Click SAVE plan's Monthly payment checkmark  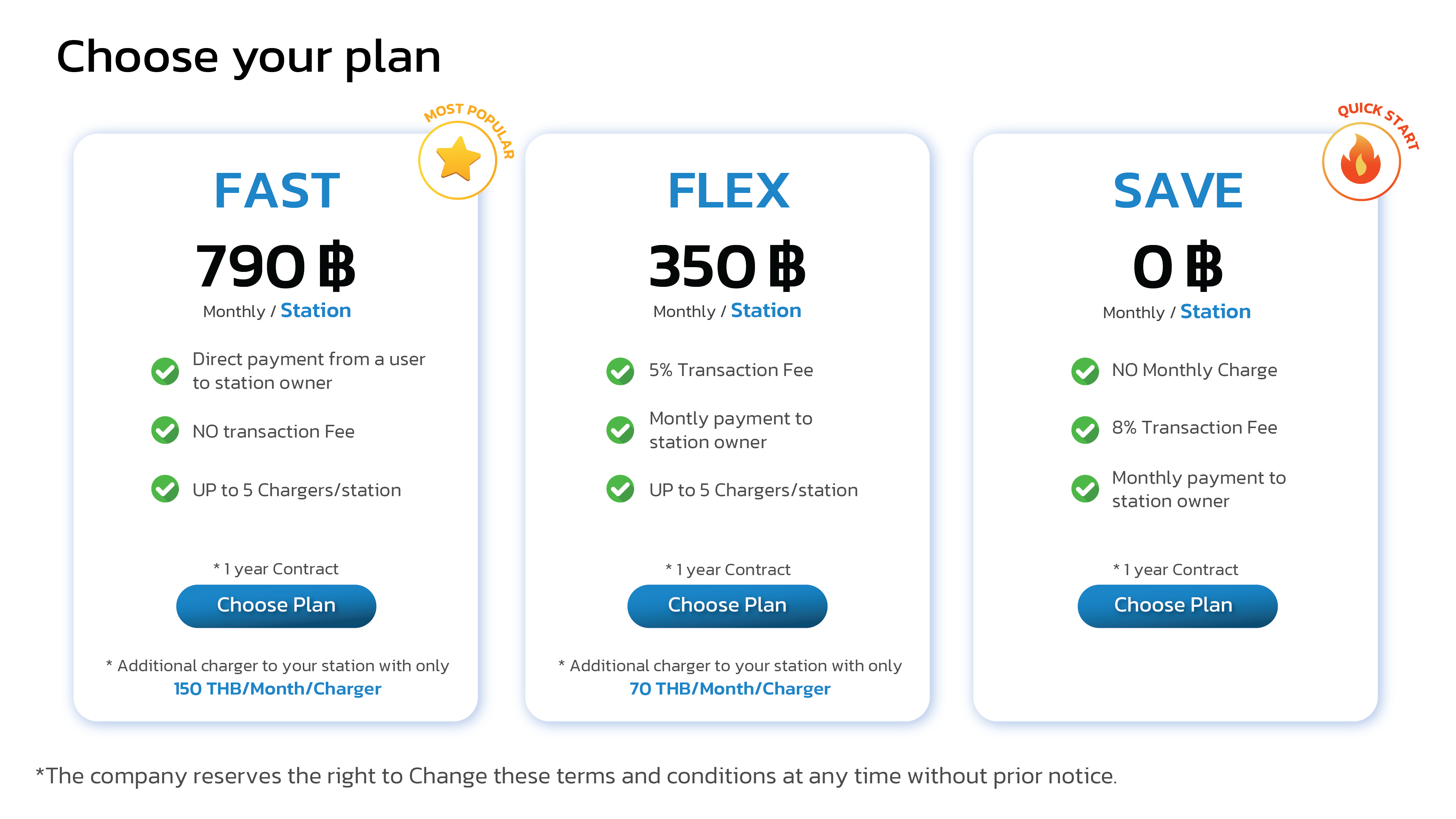1085,489
